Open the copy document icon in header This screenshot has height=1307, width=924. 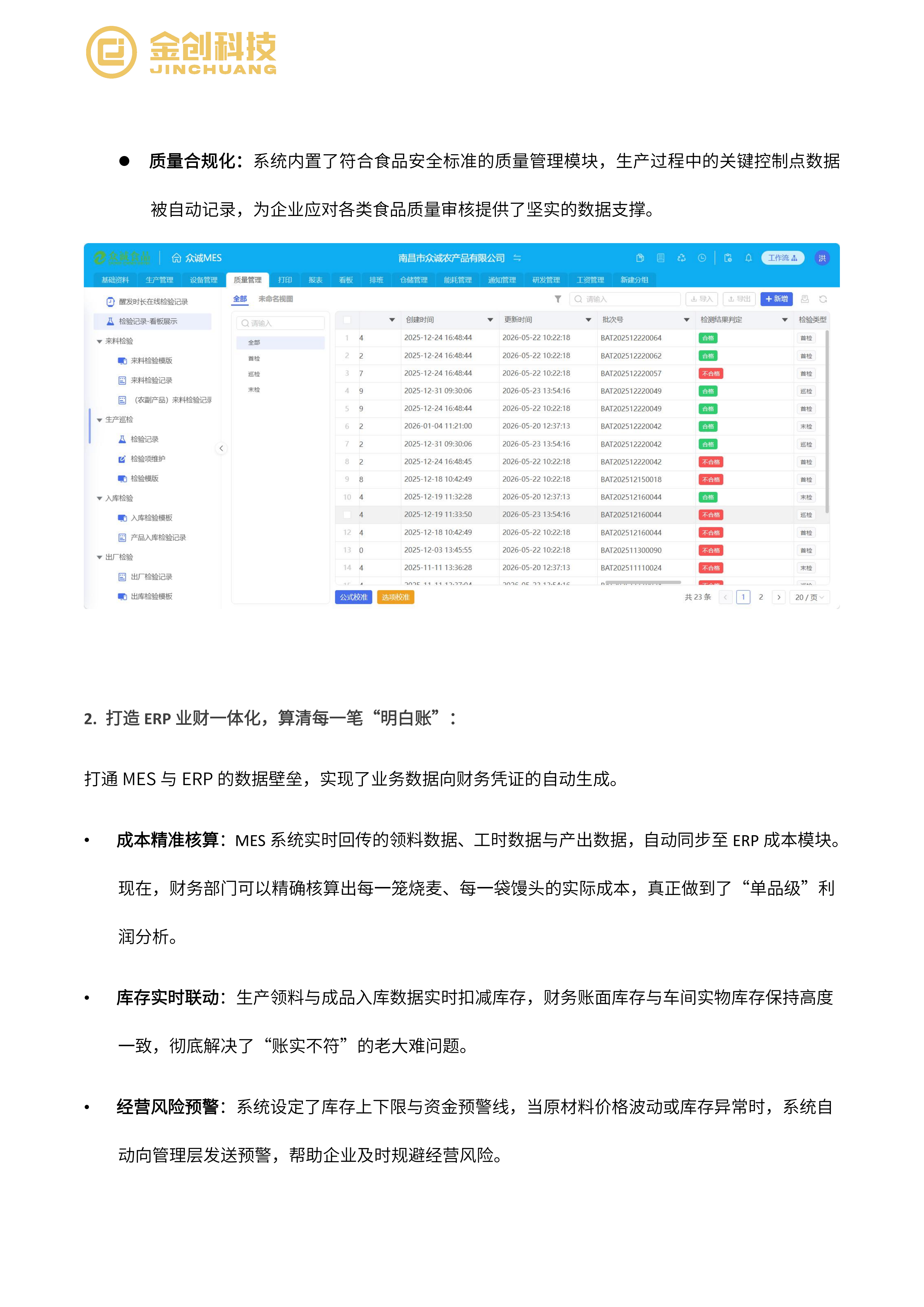click(x=640, y=258)
